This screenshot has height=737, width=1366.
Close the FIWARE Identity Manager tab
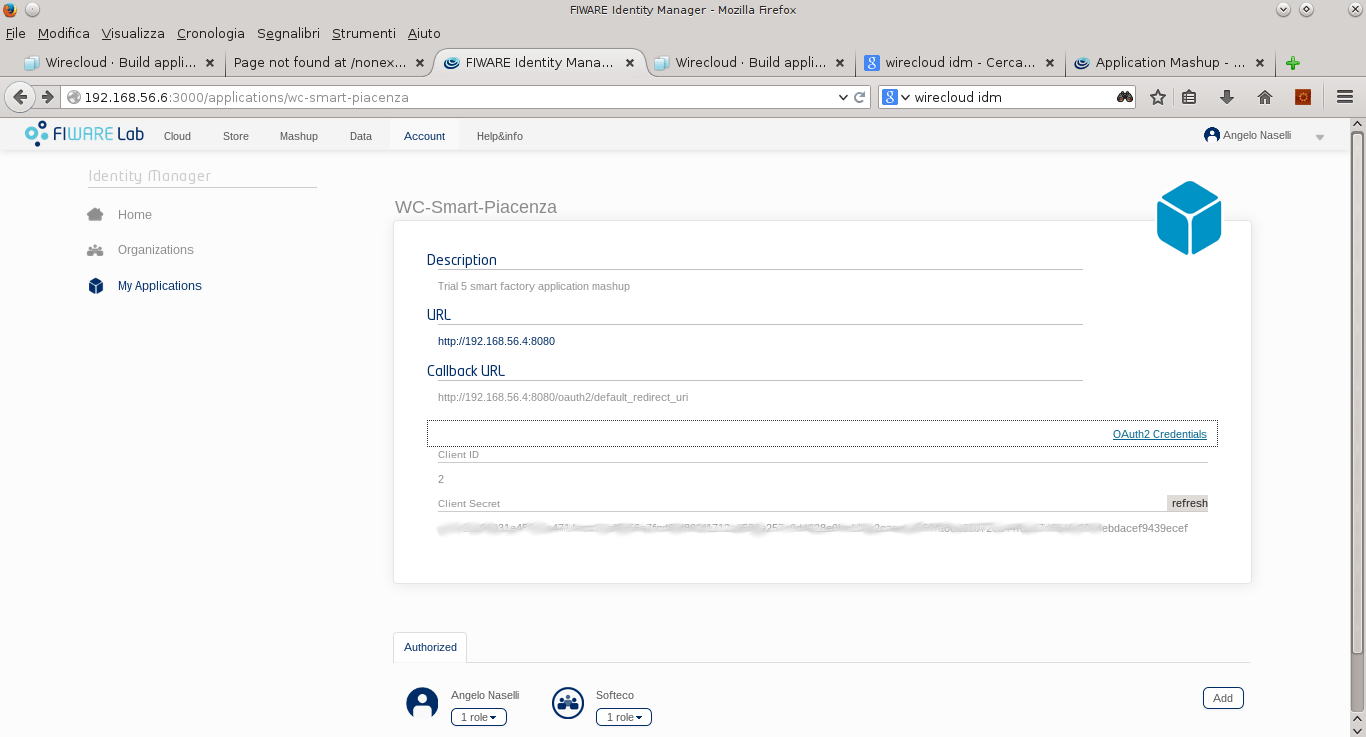click(630, 63)
